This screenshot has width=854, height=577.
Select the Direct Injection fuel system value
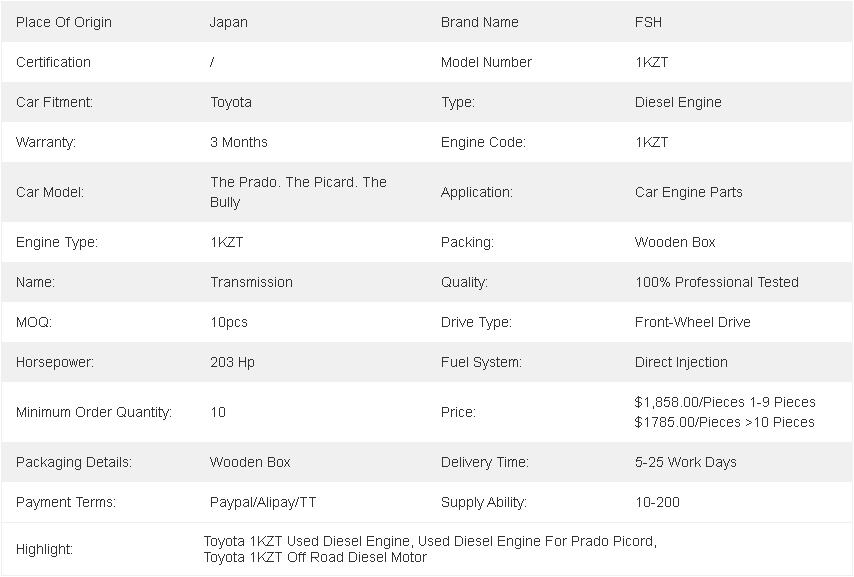(x=681, y=362)
